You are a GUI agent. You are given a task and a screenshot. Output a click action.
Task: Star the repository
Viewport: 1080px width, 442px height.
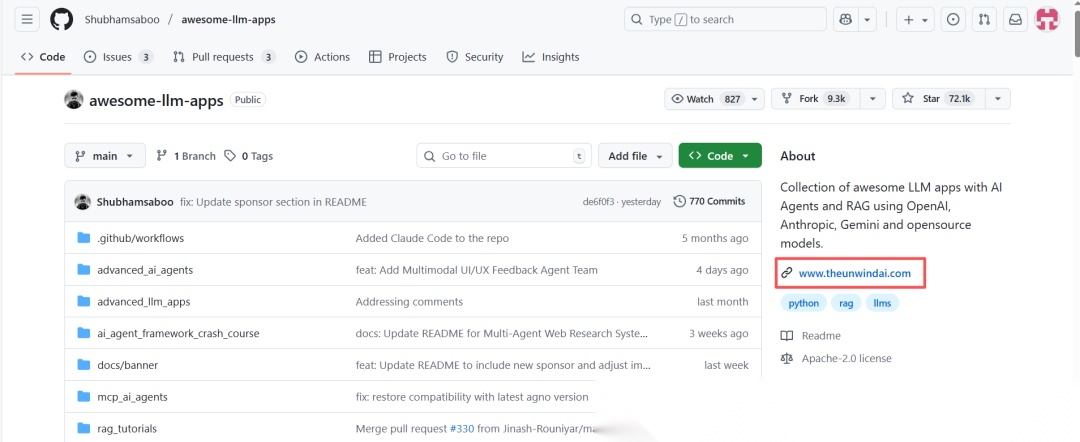[x=938, y=99]
